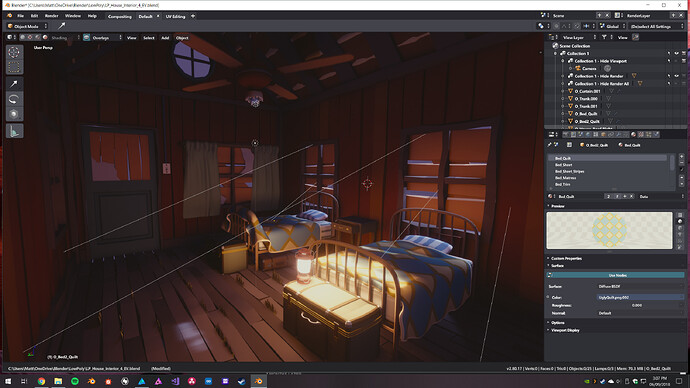Pin the properties context with pin icon
The image size is (690, 388).
coord(550,145)
